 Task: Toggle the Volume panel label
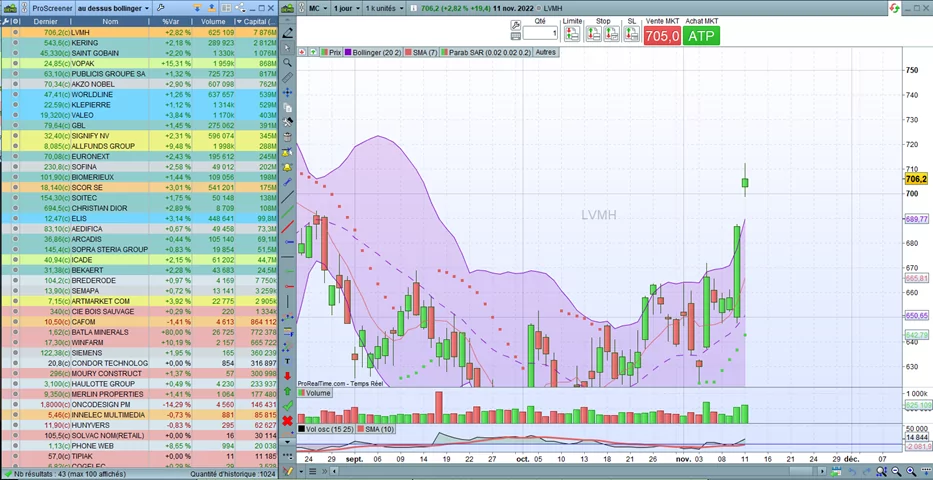click(x=315, y=393)
